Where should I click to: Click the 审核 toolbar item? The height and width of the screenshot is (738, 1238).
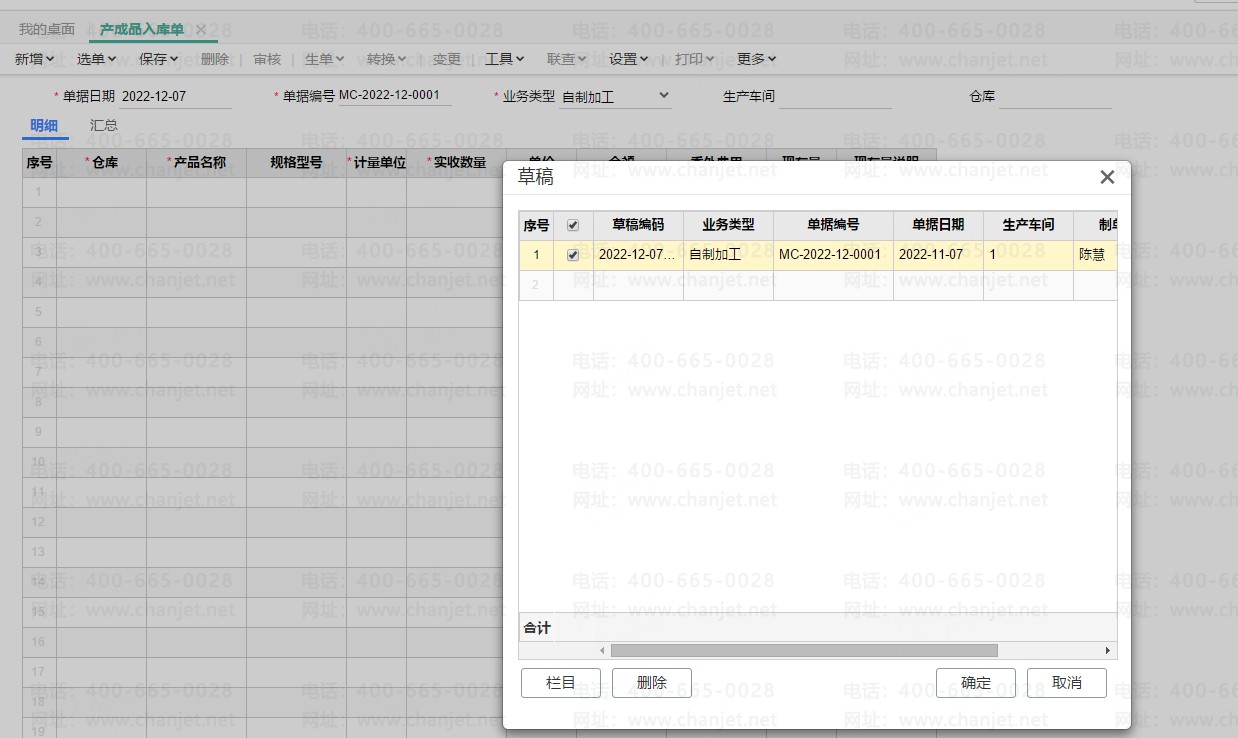tap(267, 59)
